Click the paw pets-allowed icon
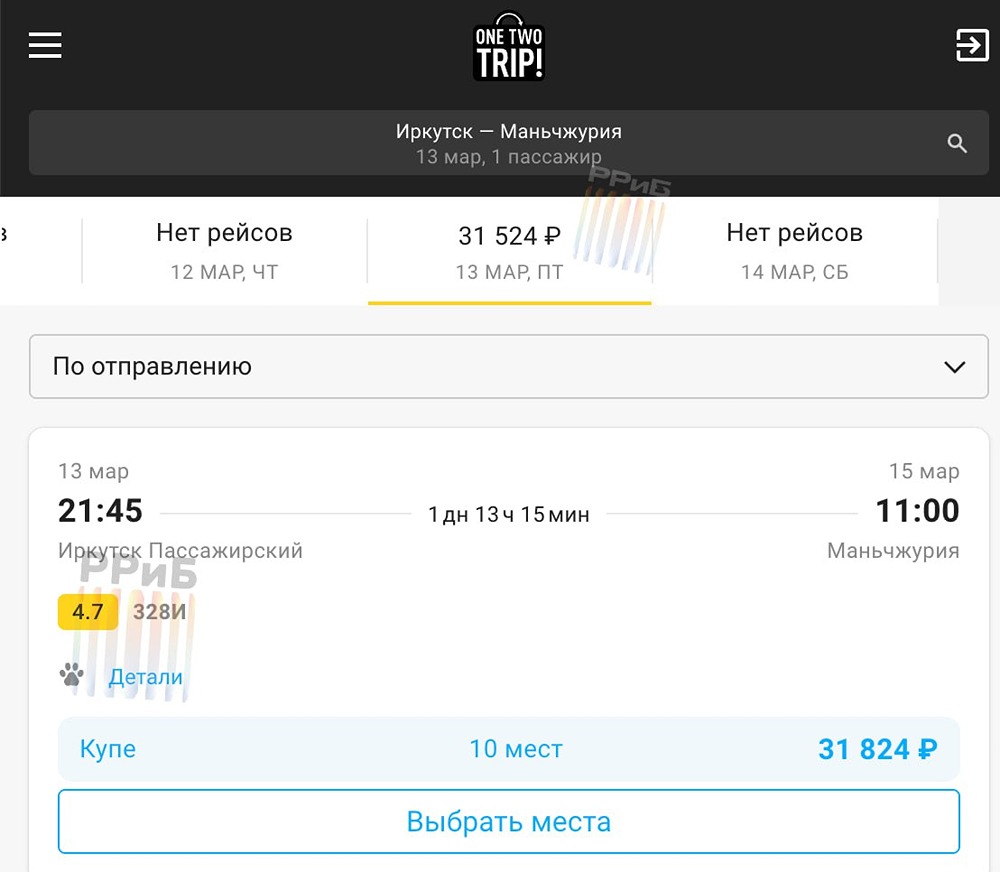 pyautogui.click(x=71, y=675)
